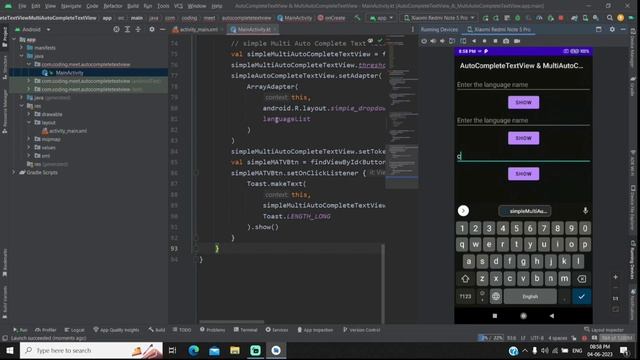Collapse the layout folder

coord(29,122)
